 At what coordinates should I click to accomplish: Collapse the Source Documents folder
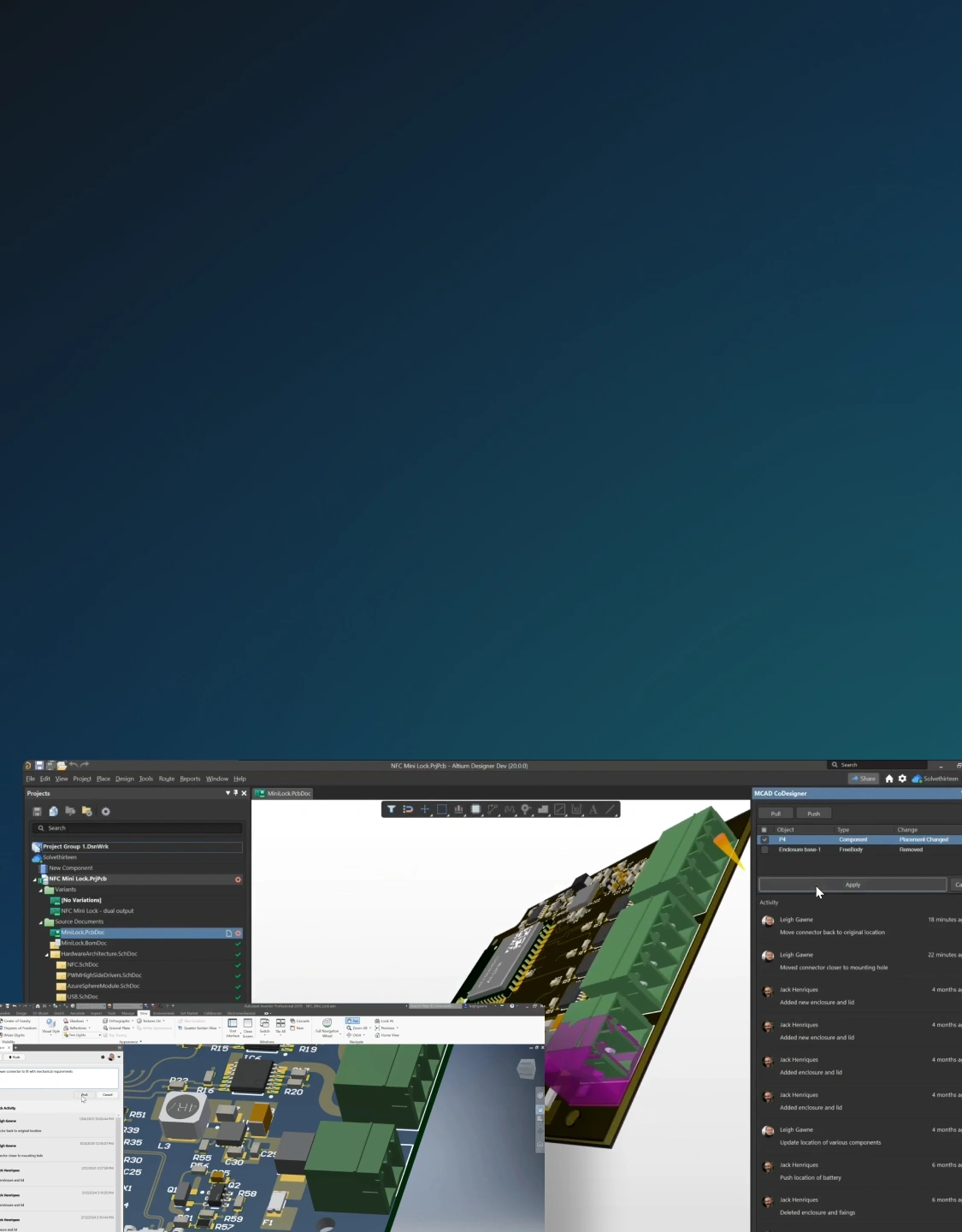pos(41,922)
